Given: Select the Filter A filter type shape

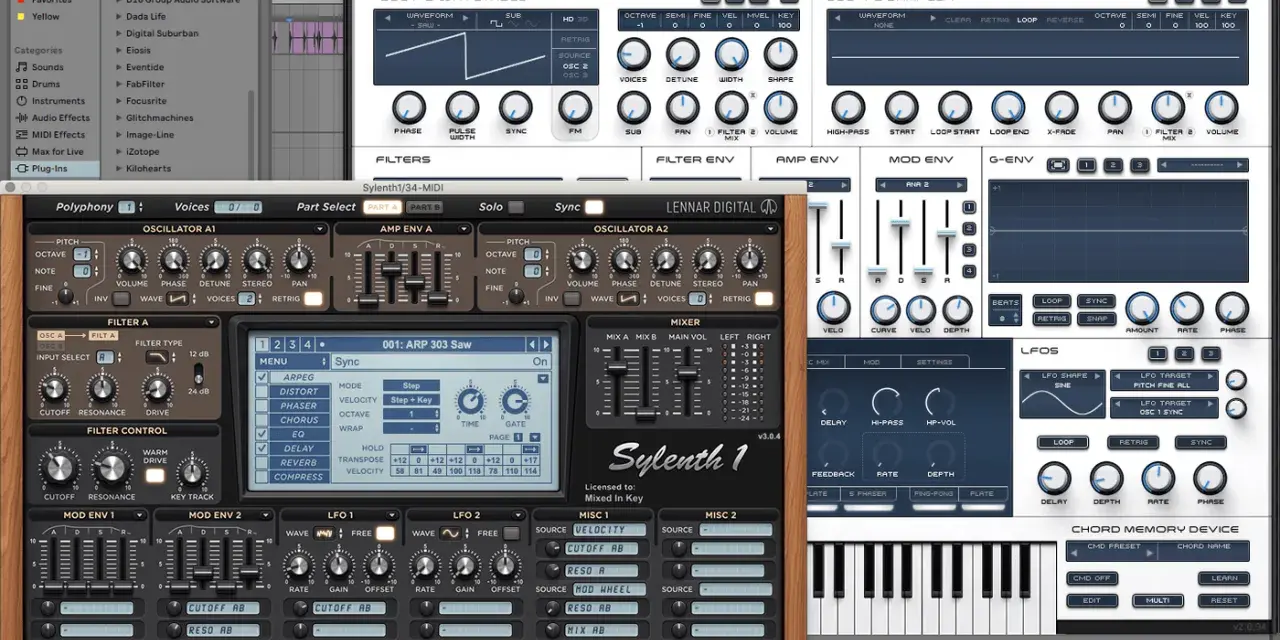Looking at the screenshot, I should point(156,357).
